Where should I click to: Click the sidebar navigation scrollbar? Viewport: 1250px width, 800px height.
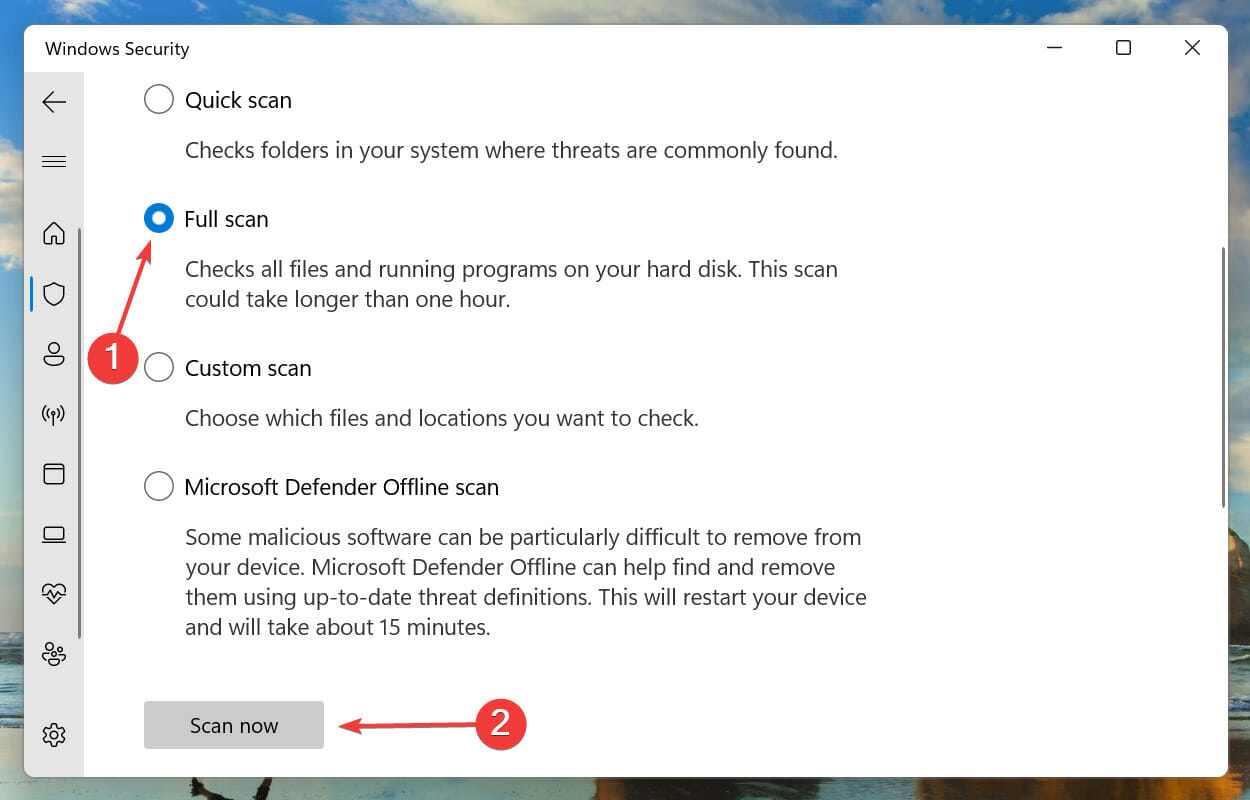[80, 433]
